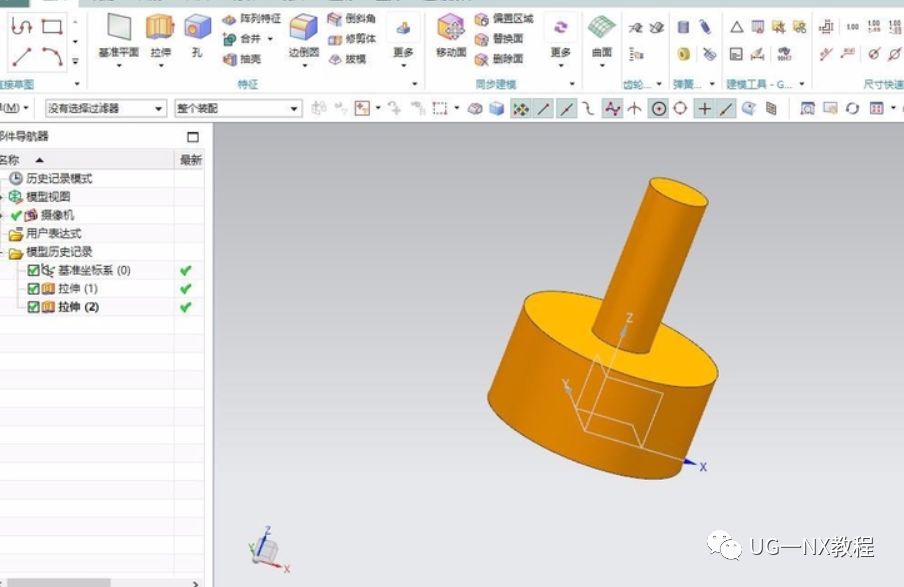This screenshot has height=587, width=904.
Task: Select the Line sketch tool
Action: tap(21, 56)
